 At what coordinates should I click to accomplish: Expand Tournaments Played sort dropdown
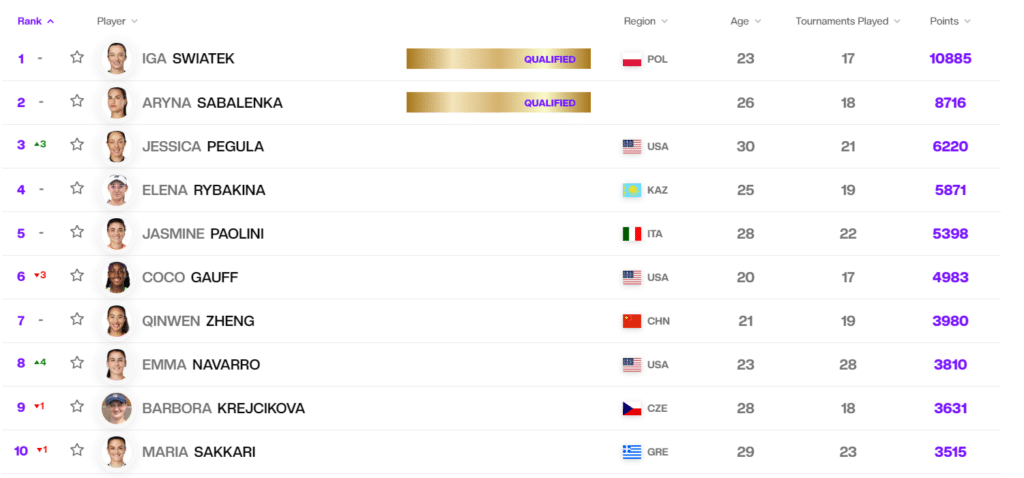tap(847, 21)
